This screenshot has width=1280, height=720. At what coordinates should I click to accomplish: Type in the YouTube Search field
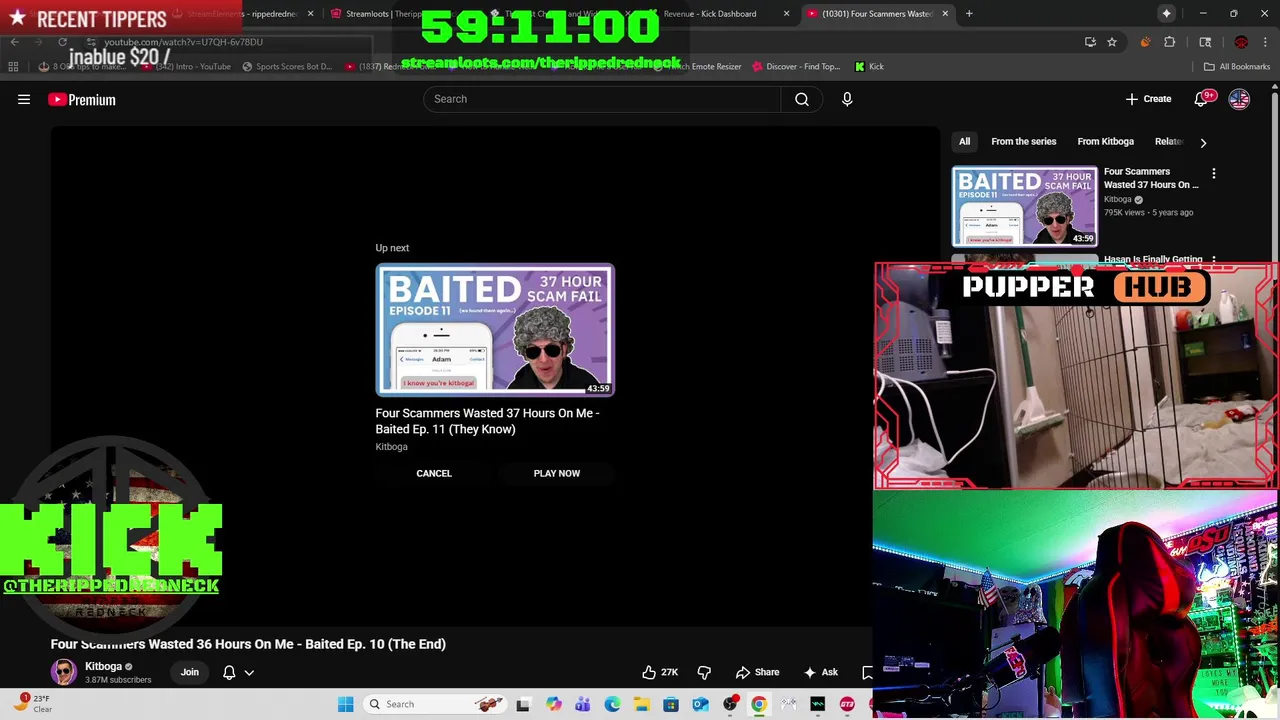tap(602, 99)
